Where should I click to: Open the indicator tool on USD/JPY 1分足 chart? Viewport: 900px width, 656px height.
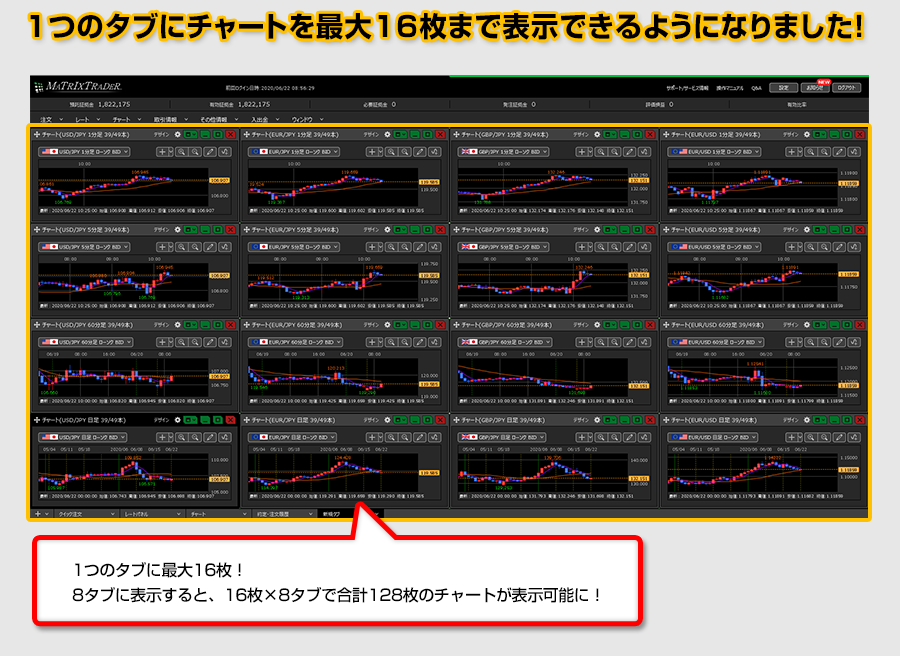[224, 152]
